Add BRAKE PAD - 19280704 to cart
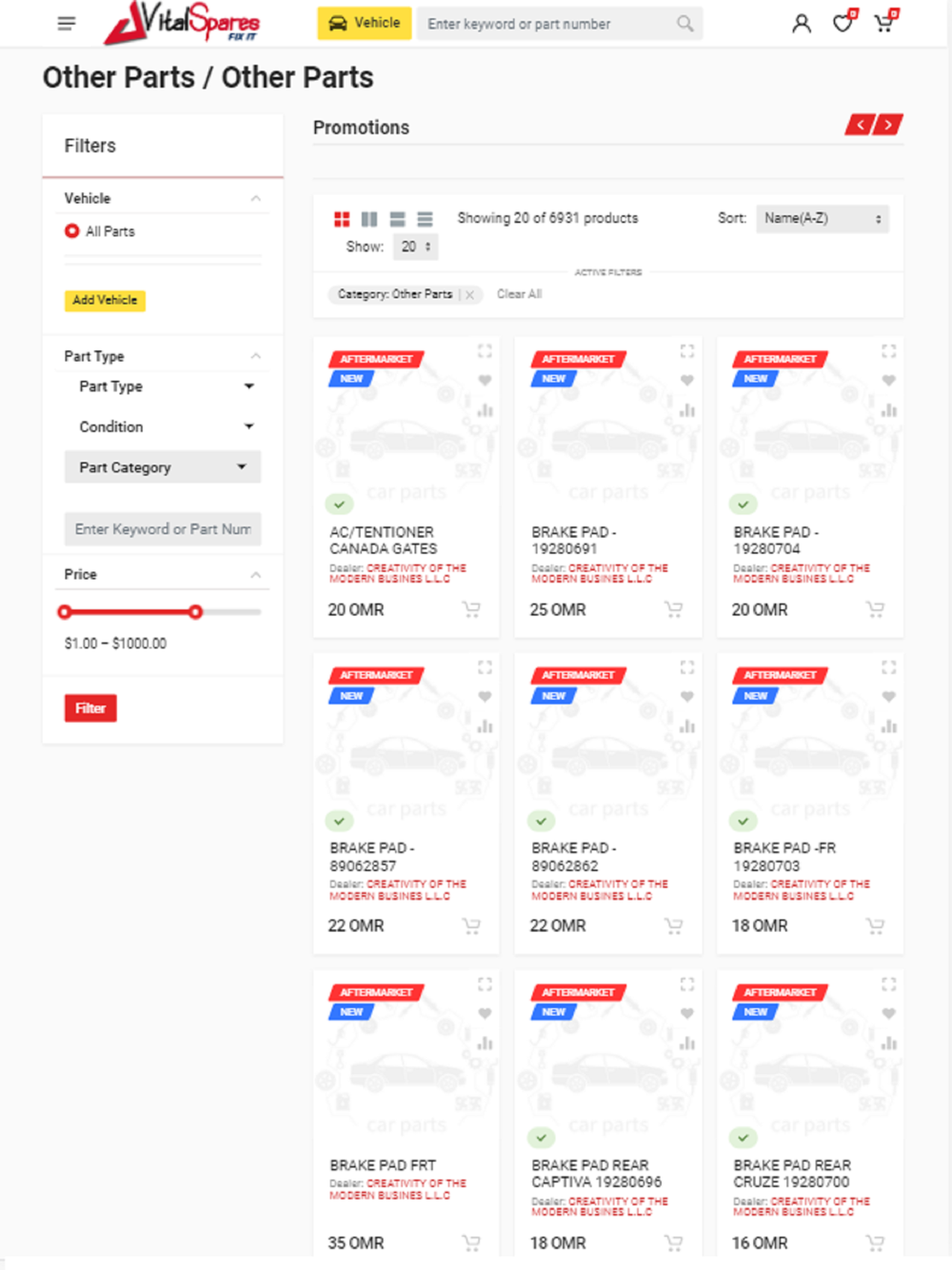 coord(875,609)
